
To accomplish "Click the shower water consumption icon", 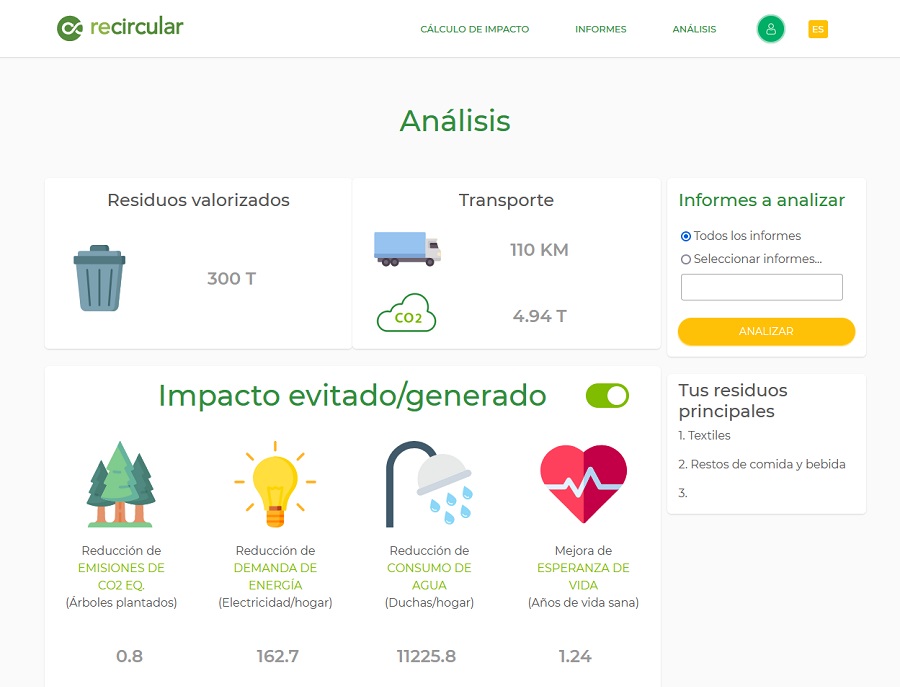I will [429, 484].
